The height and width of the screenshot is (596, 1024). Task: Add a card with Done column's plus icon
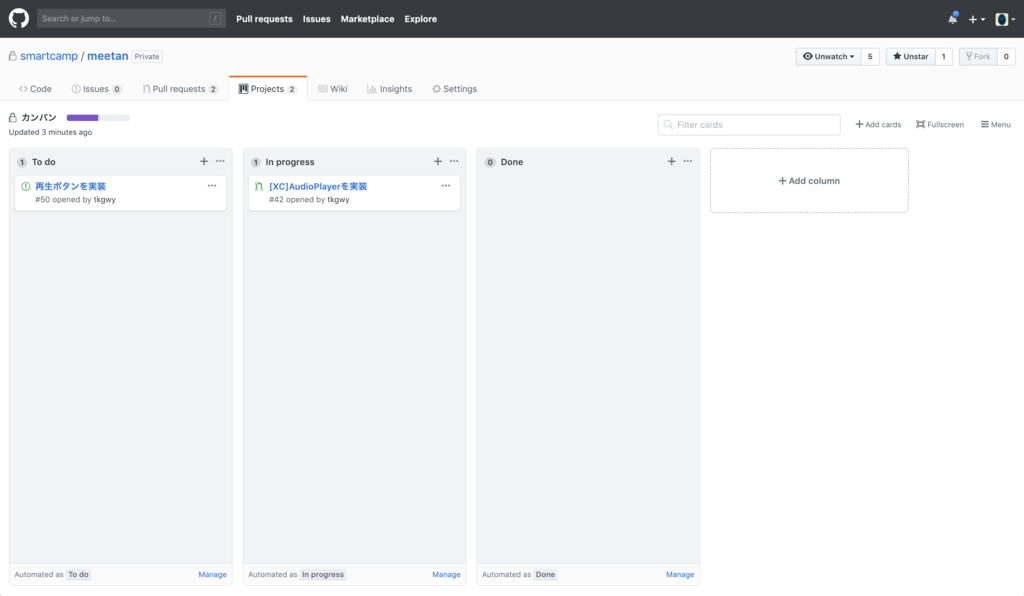[671, 161]
